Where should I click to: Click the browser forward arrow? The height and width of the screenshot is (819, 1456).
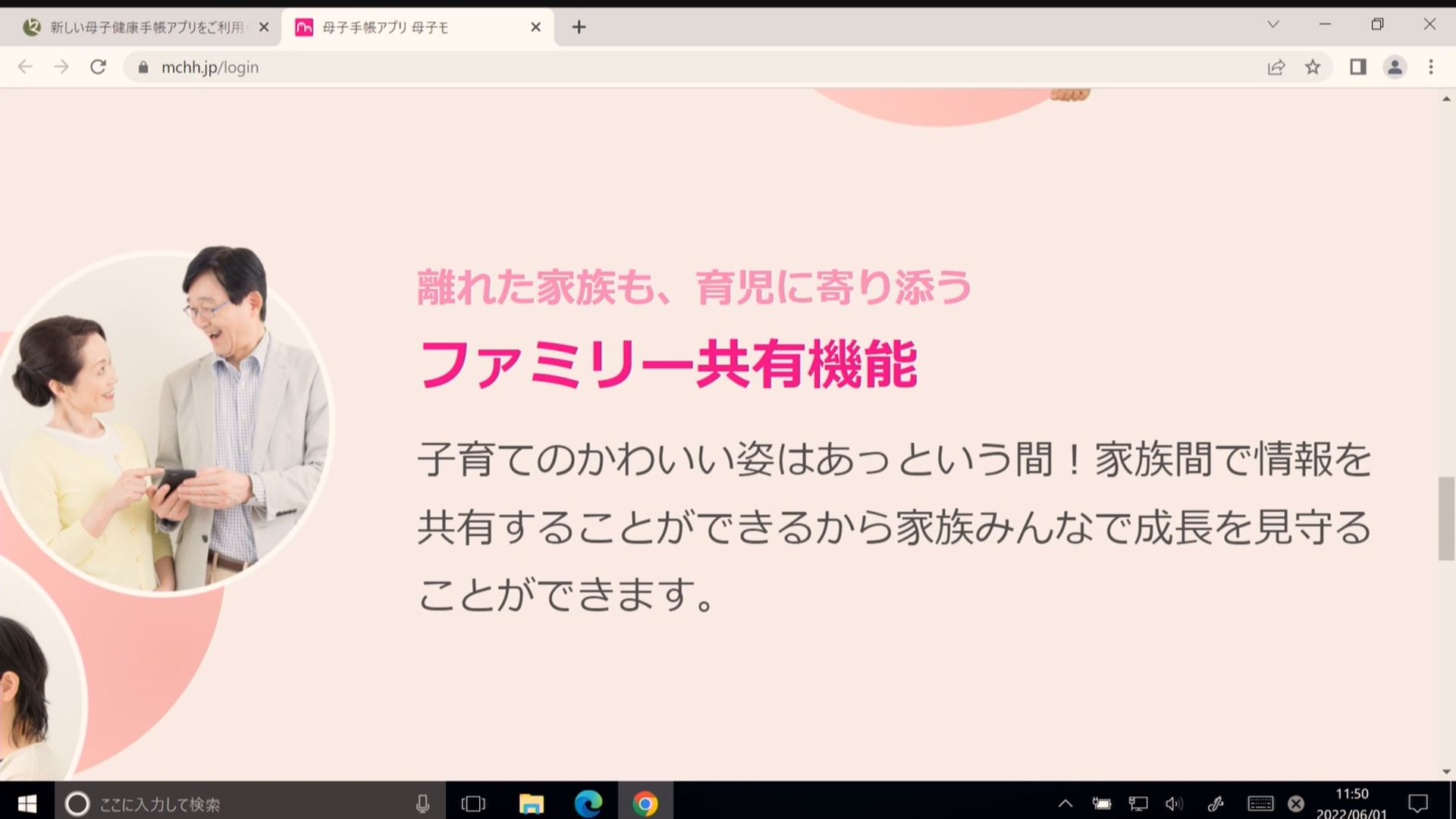[61, 67]
